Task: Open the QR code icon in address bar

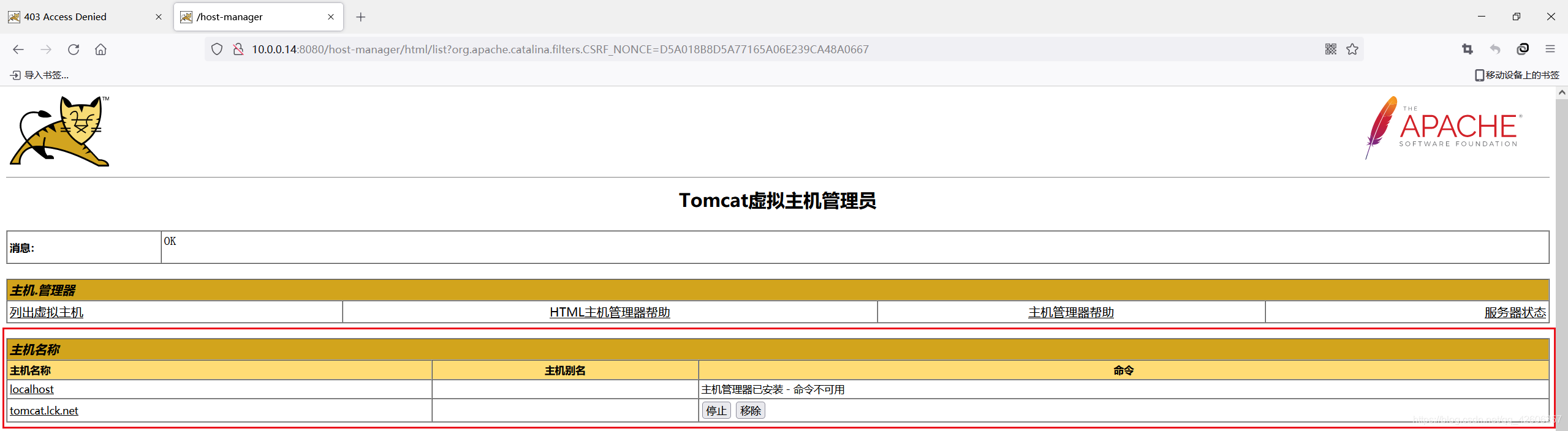Action: point(1330,50)
